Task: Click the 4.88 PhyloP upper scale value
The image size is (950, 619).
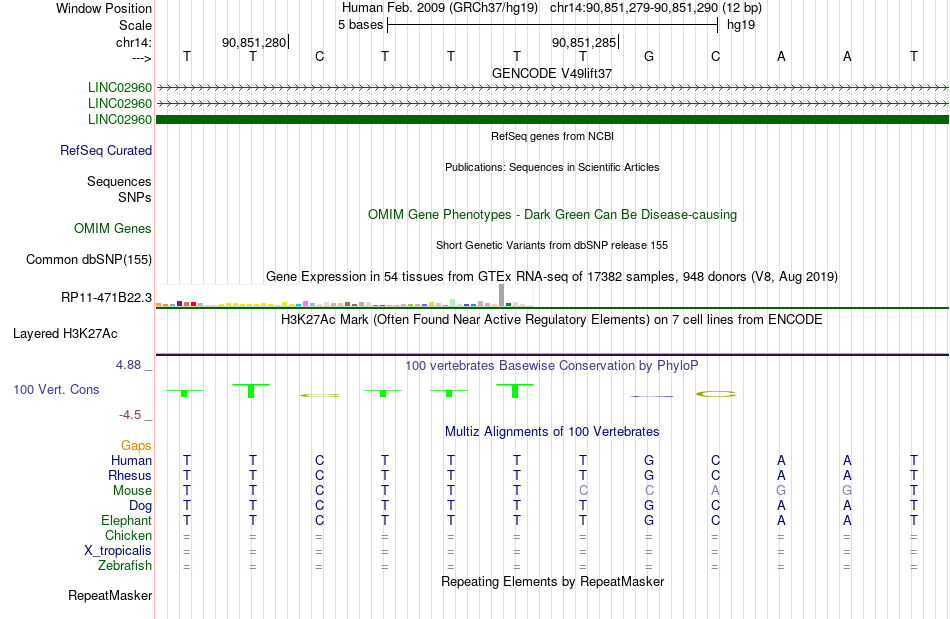Action: click(128, 365)
